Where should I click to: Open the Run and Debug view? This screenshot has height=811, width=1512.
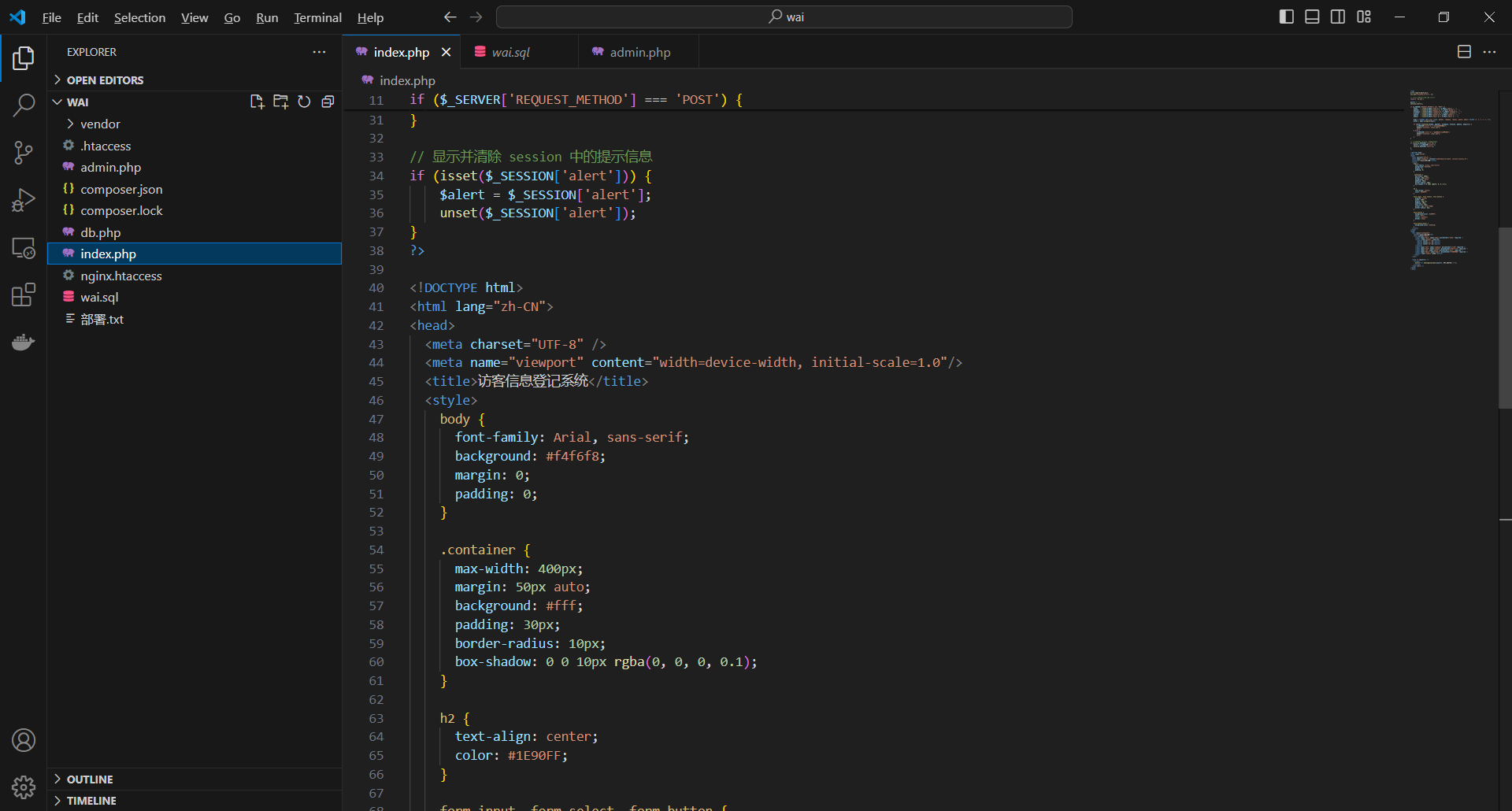[x=24, y=200]
